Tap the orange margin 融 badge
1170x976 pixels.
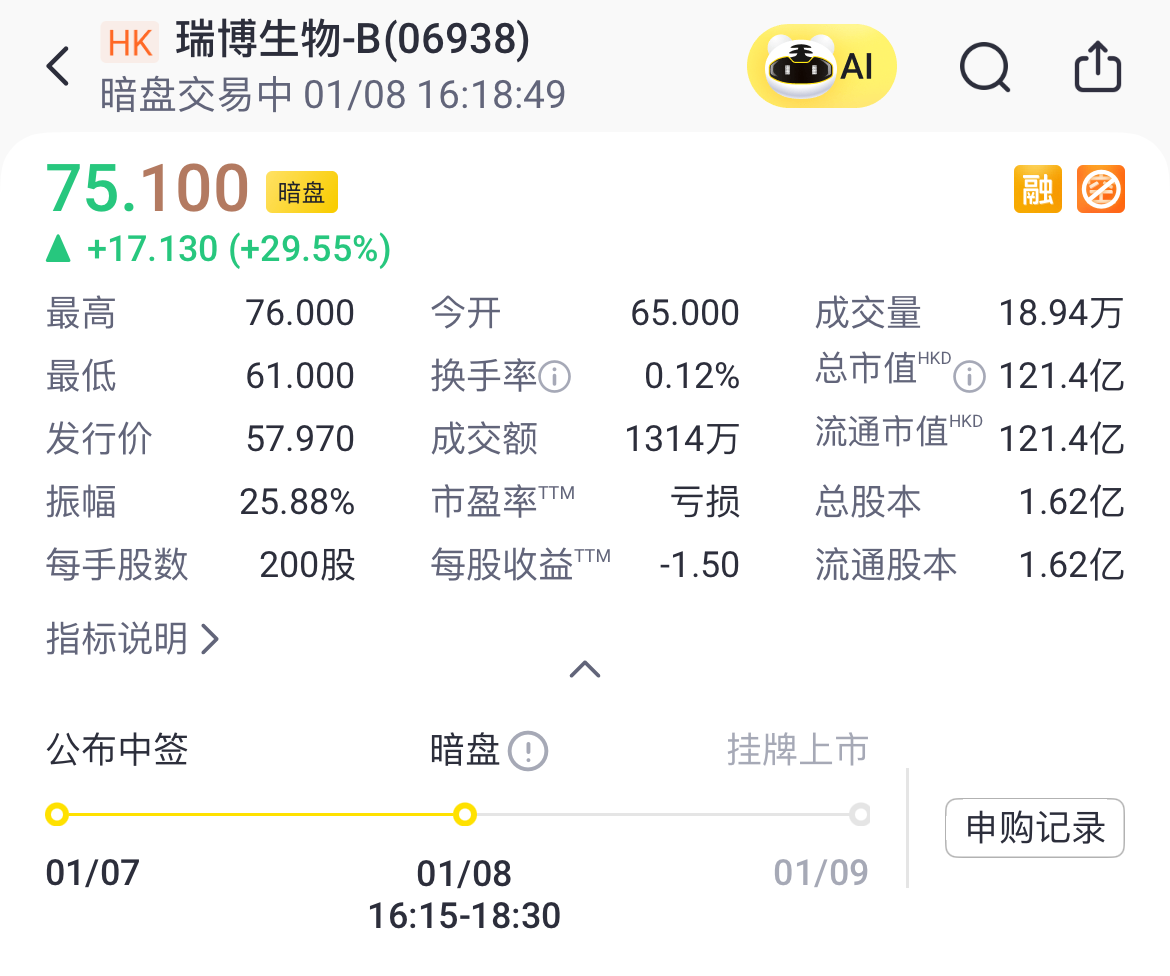tap(1037, 189)
